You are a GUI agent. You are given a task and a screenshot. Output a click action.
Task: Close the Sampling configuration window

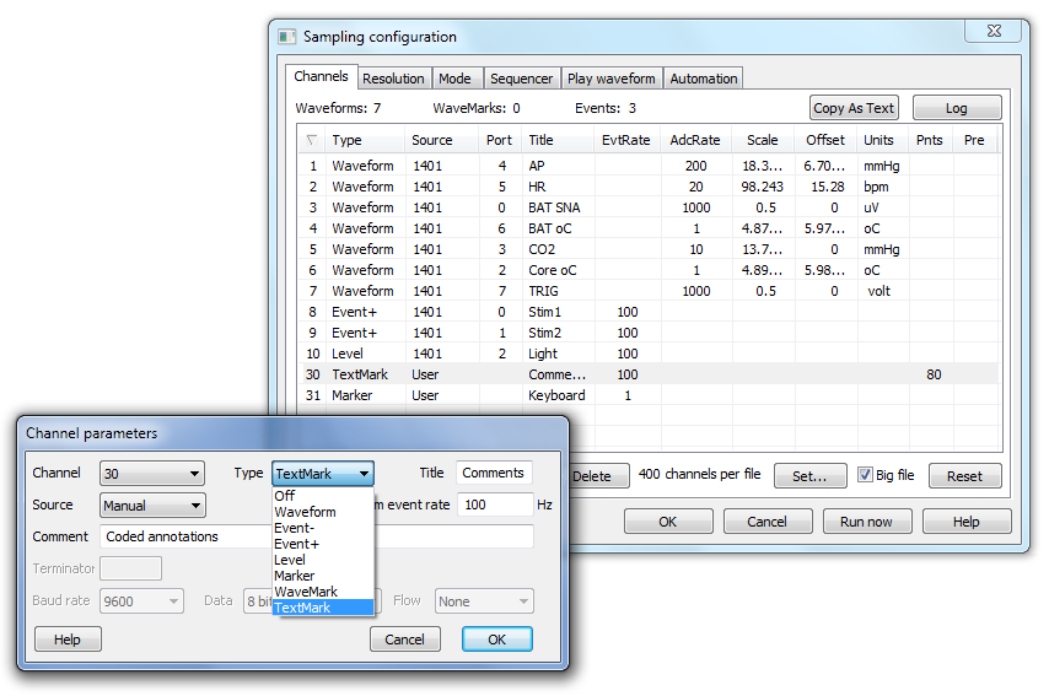coord(993,31)
